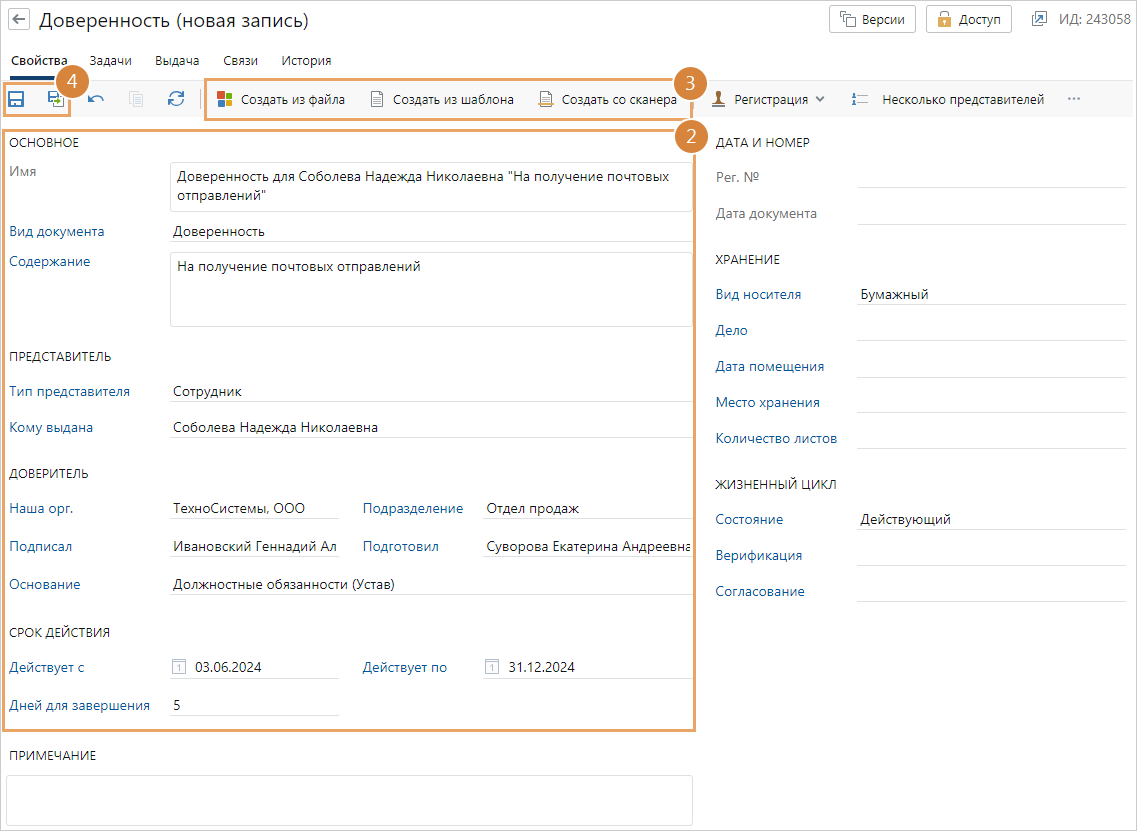Click the undo arrow icon
The width and height of the screenshot is (1137, 831).
pos(96,99)
